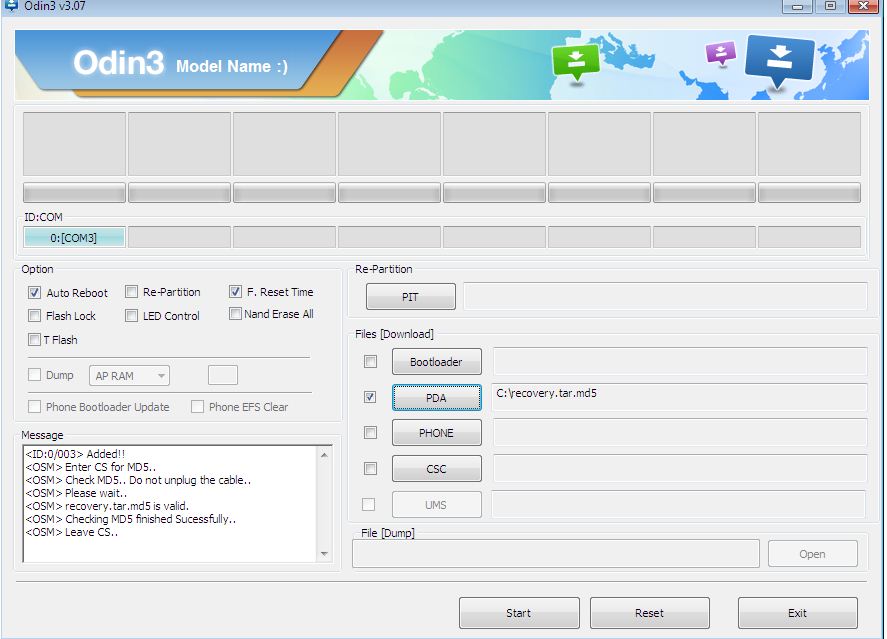Click the 'Odin3 v3.07' window title text
Viewport: 887px width, 639px height.
coord(55,6)
